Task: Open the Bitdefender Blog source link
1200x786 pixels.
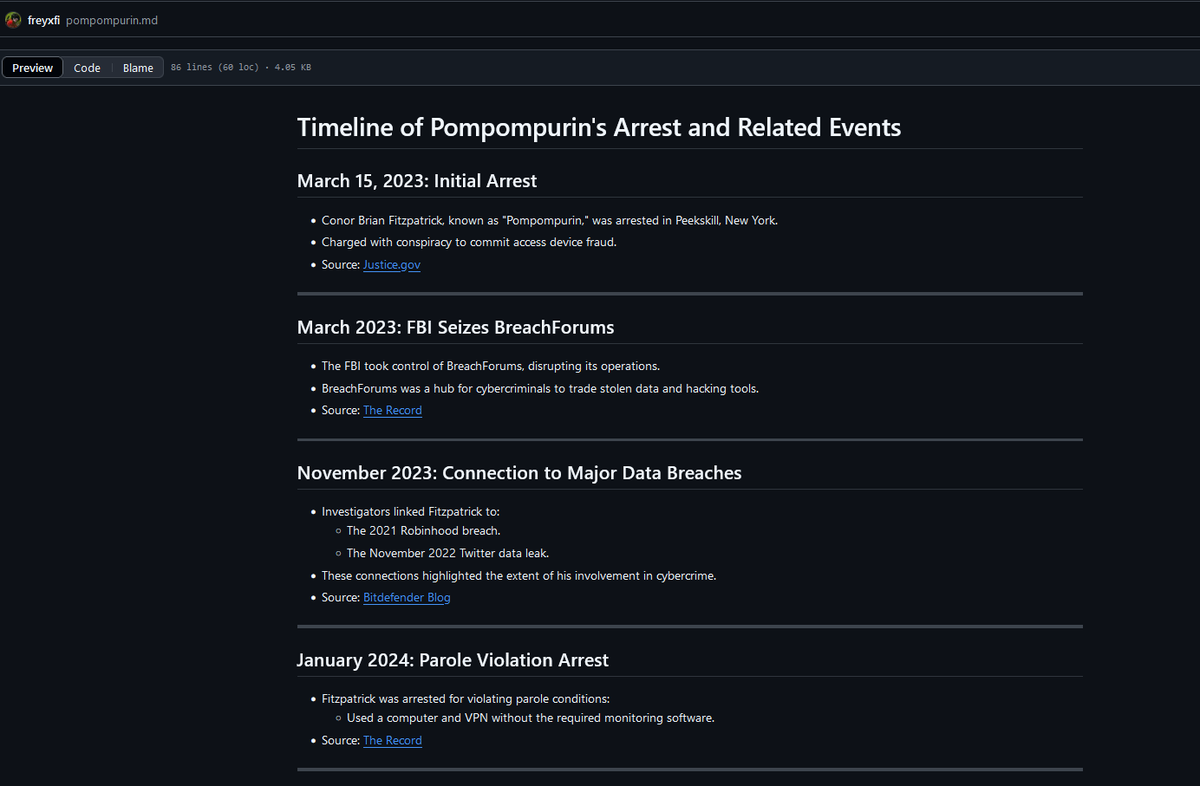Action: [407, 598]
